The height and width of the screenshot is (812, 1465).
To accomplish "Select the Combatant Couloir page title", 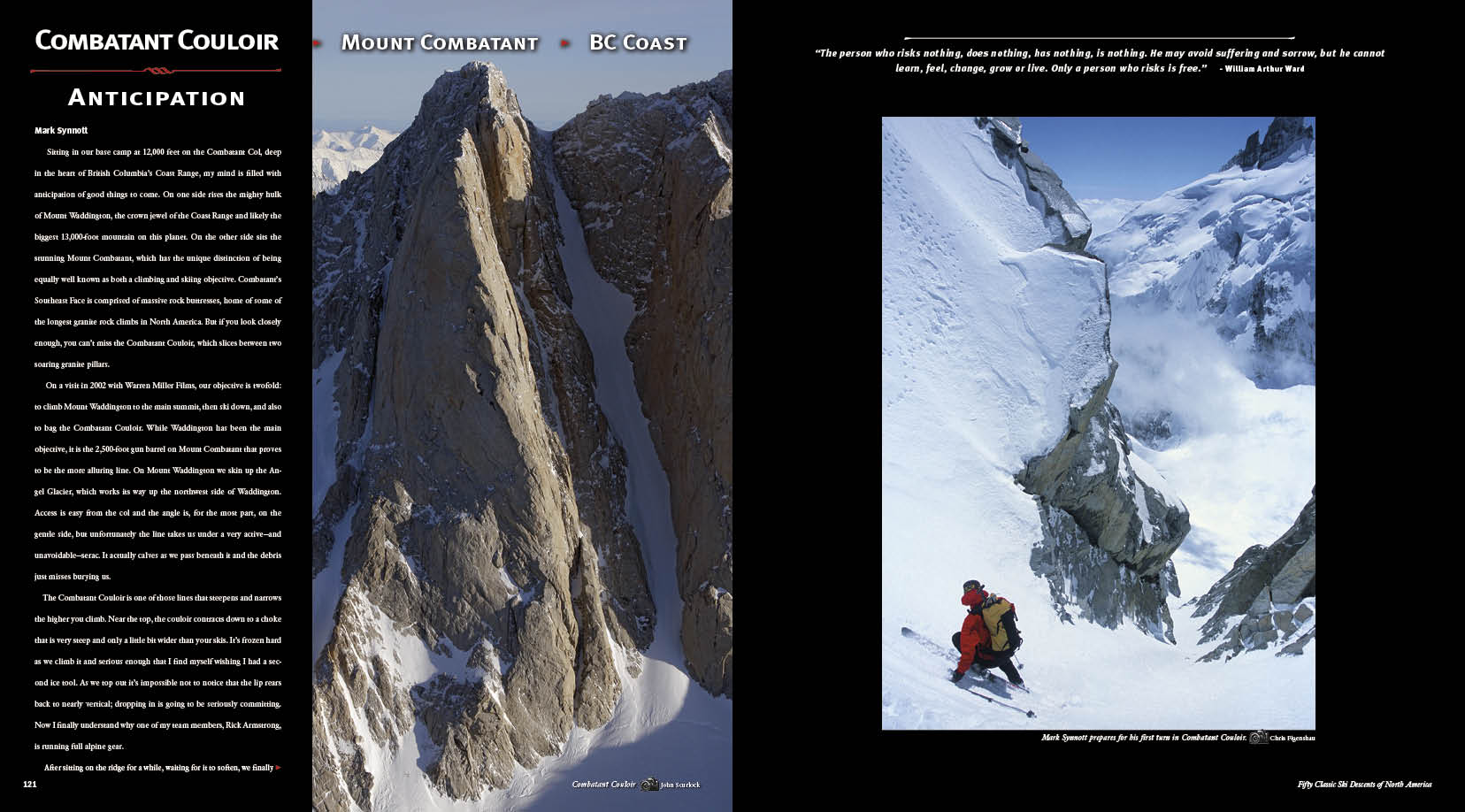I will pyautogui.click(x=157, y=41).
